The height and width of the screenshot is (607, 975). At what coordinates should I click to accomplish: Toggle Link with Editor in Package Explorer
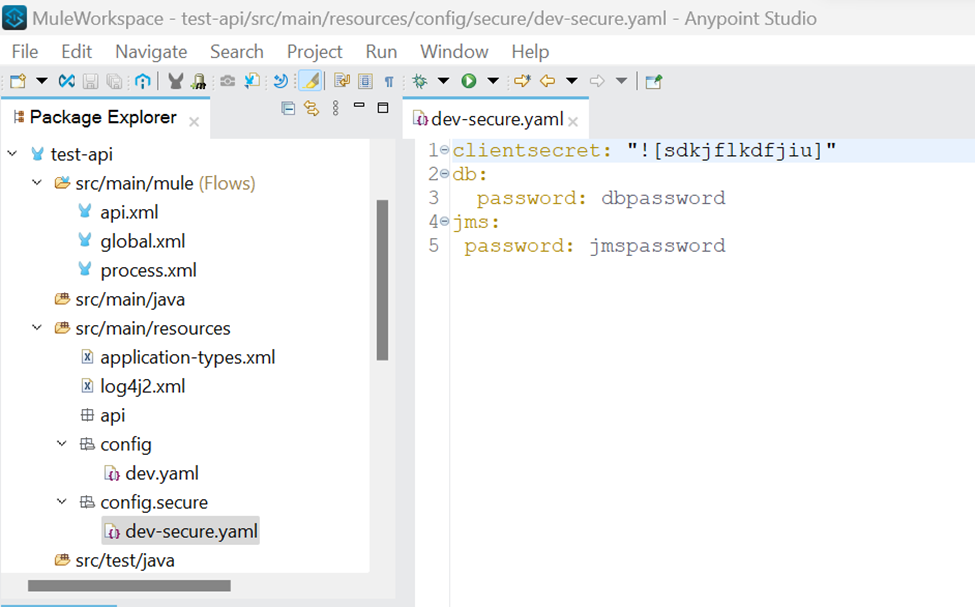click(311, 109)
